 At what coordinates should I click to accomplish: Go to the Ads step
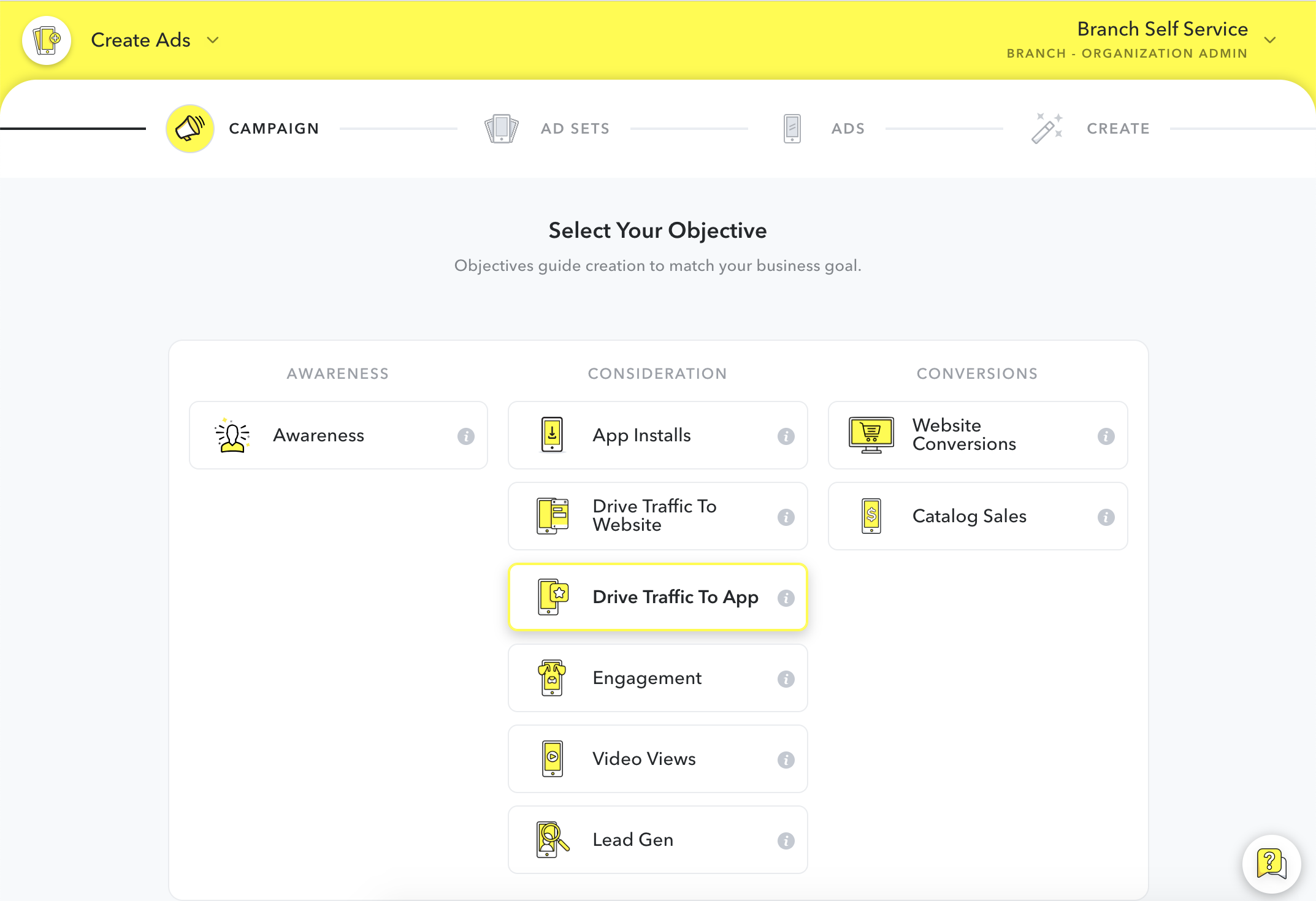click(x=847, y=129)
